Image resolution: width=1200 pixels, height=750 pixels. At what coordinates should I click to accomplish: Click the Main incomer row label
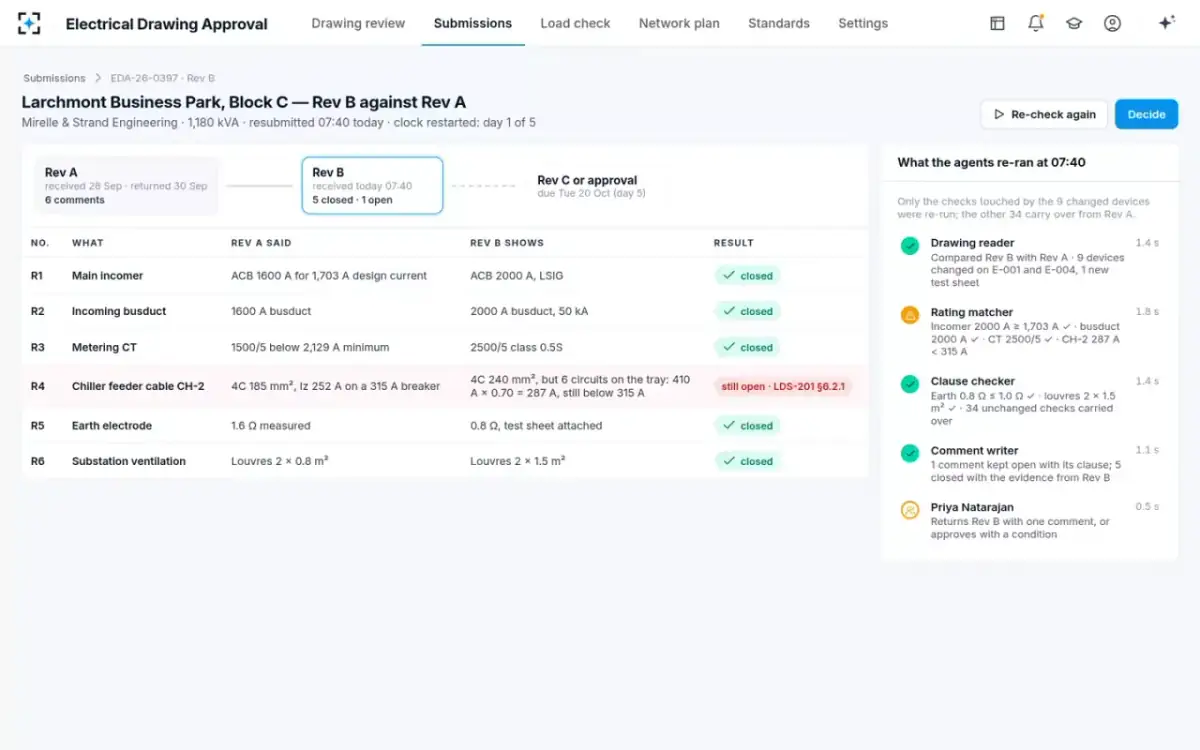click(x=107, y=276)
